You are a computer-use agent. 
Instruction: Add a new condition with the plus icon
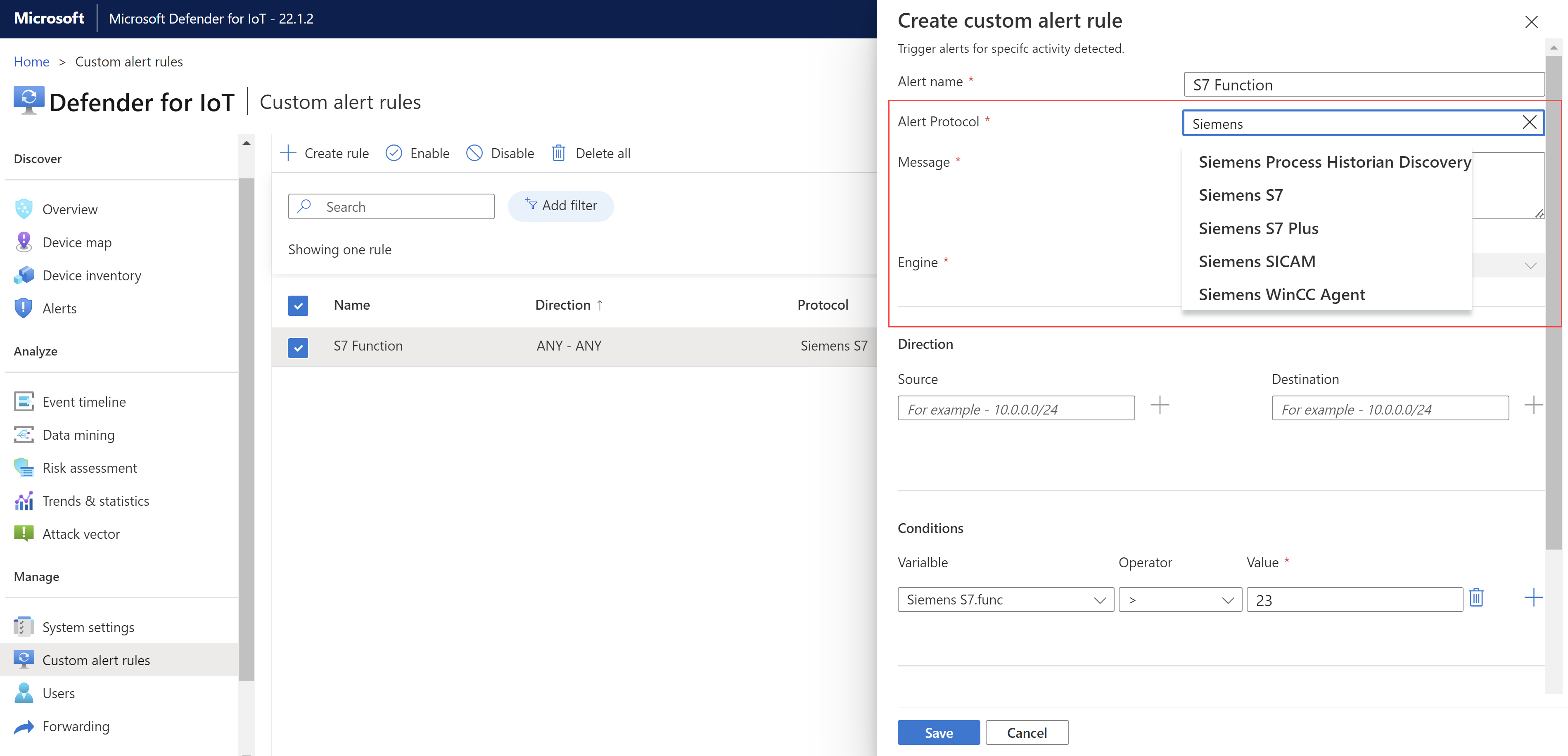pyautogui.click(x=1533, y=598)
